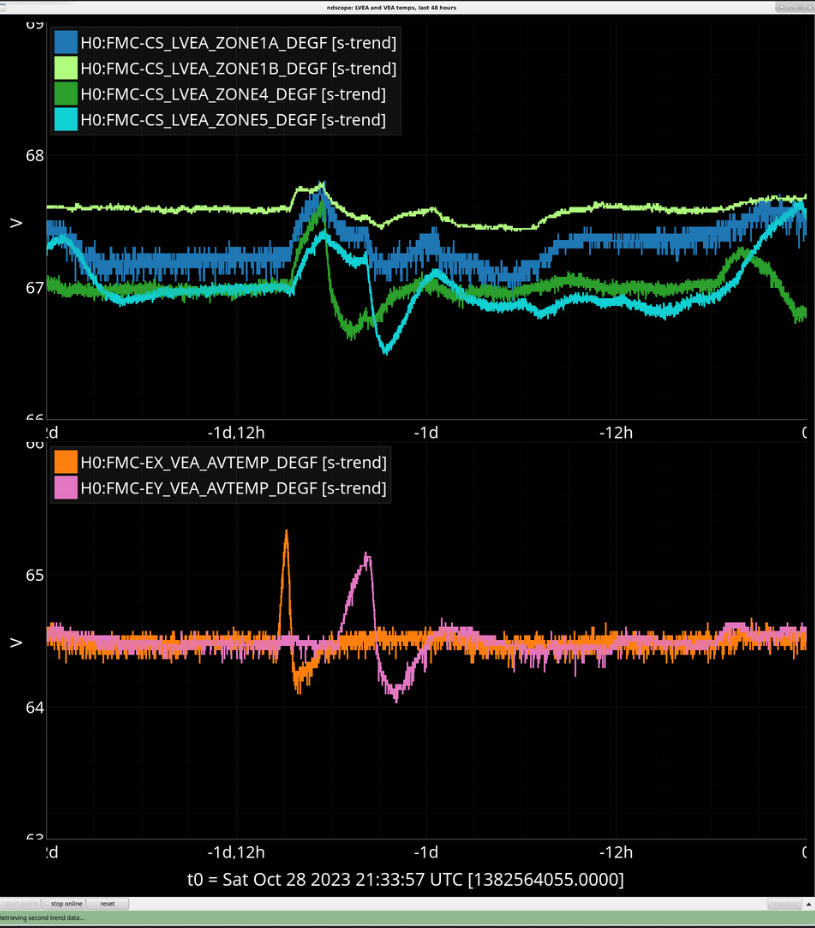Viewport: 815px width, 928px height.
Task: Click the blue ZONE1A legend swatch
Action: coord(66,43)
